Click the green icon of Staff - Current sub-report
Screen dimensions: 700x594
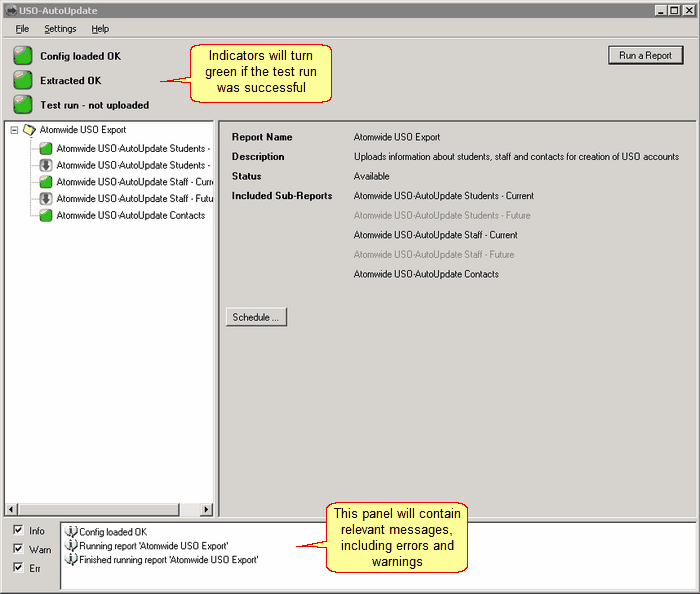pos(46,182)
